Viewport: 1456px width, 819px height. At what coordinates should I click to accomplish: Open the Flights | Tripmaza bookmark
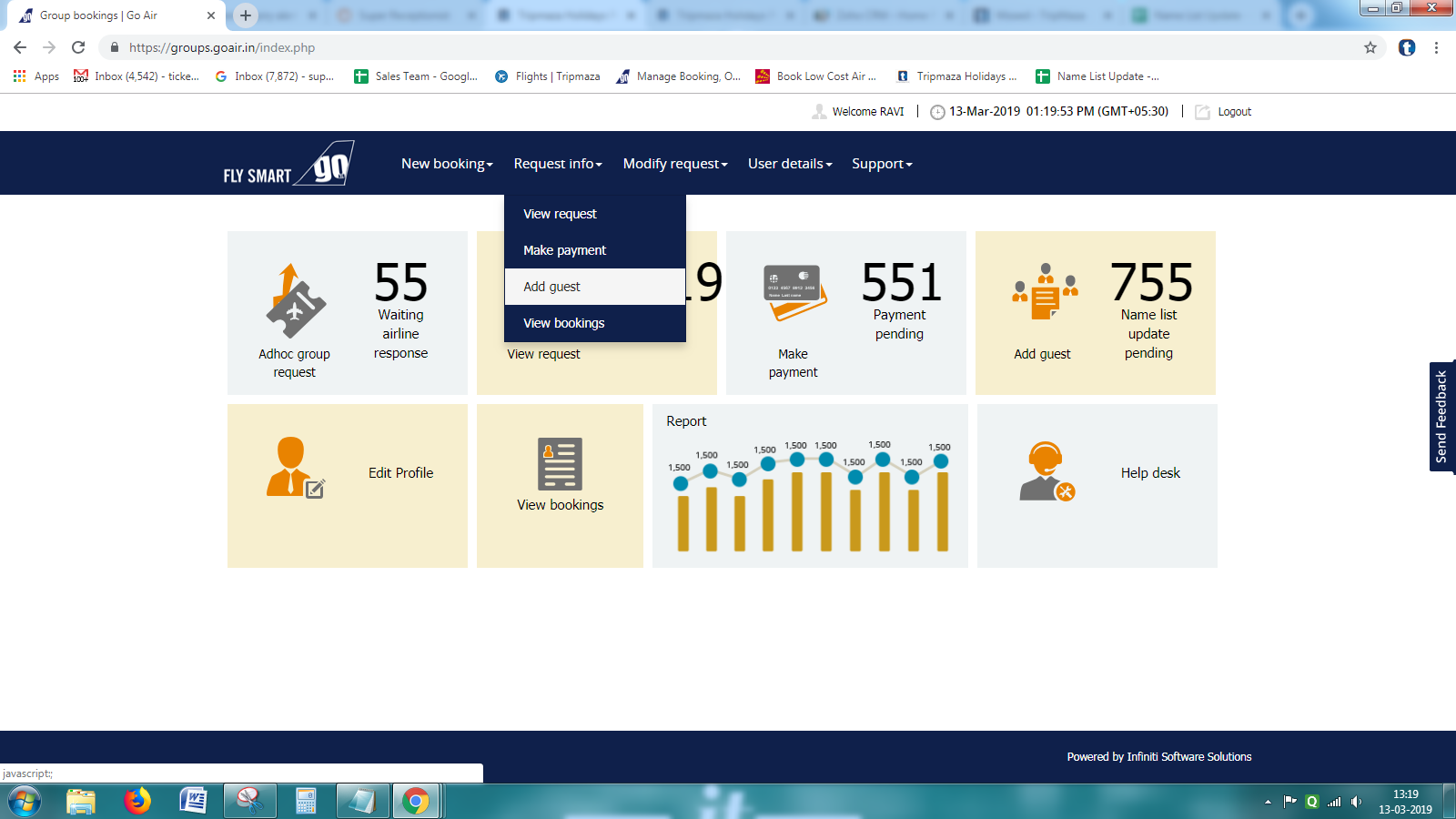click(x=548, y=76)
